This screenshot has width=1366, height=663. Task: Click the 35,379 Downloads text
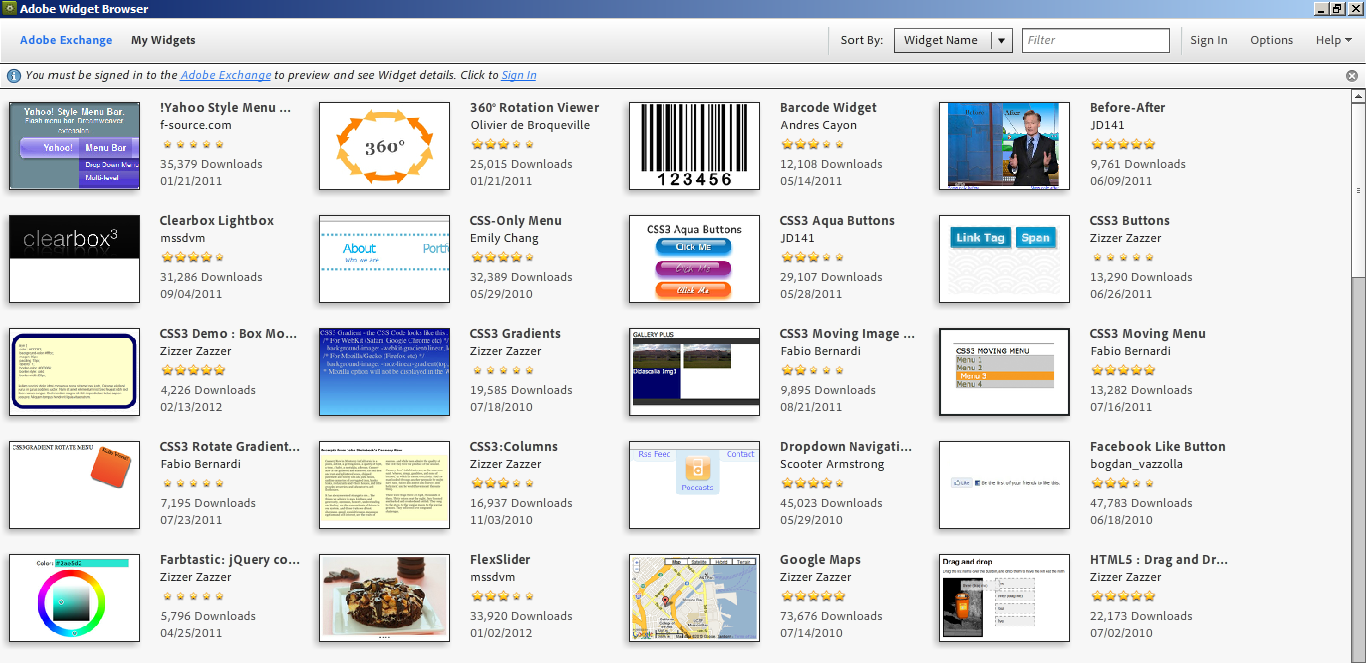[x=211, y=165]
